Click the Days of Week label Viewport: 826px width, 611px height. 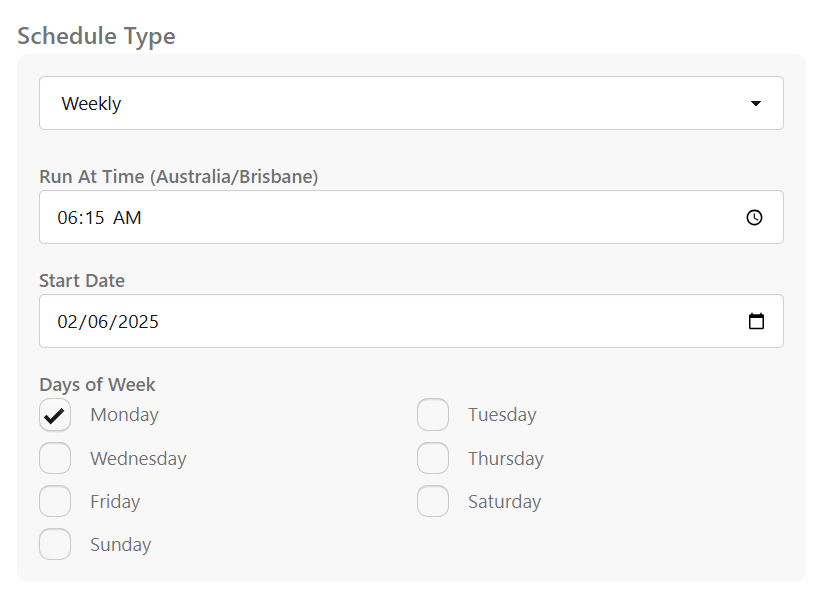[x=97, y=384]
